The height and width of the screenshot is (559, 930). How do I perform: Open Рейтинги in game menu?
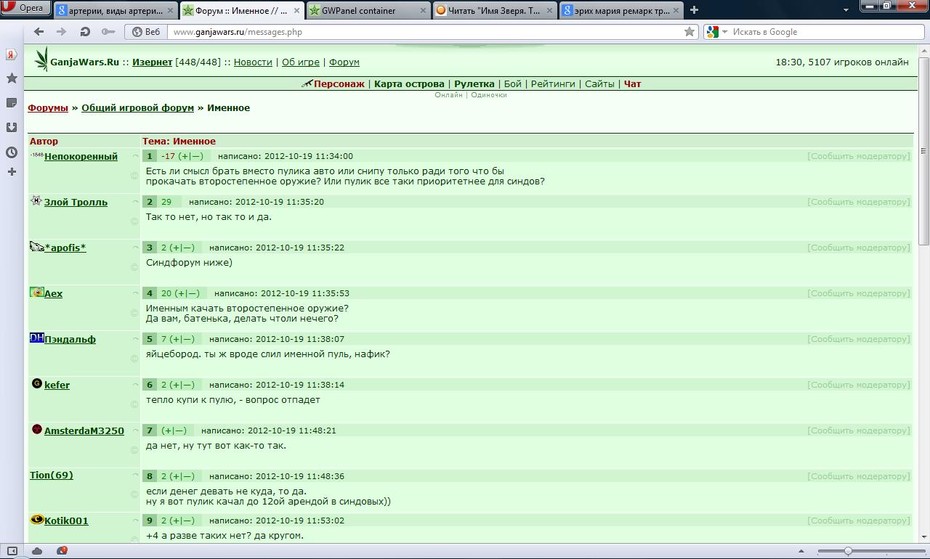[553, 84]
